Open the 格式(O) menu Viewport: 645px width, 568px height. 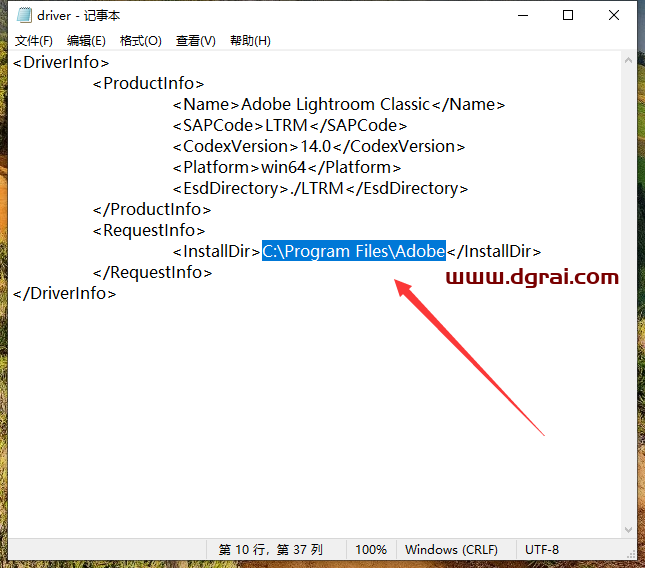[140, 41]
